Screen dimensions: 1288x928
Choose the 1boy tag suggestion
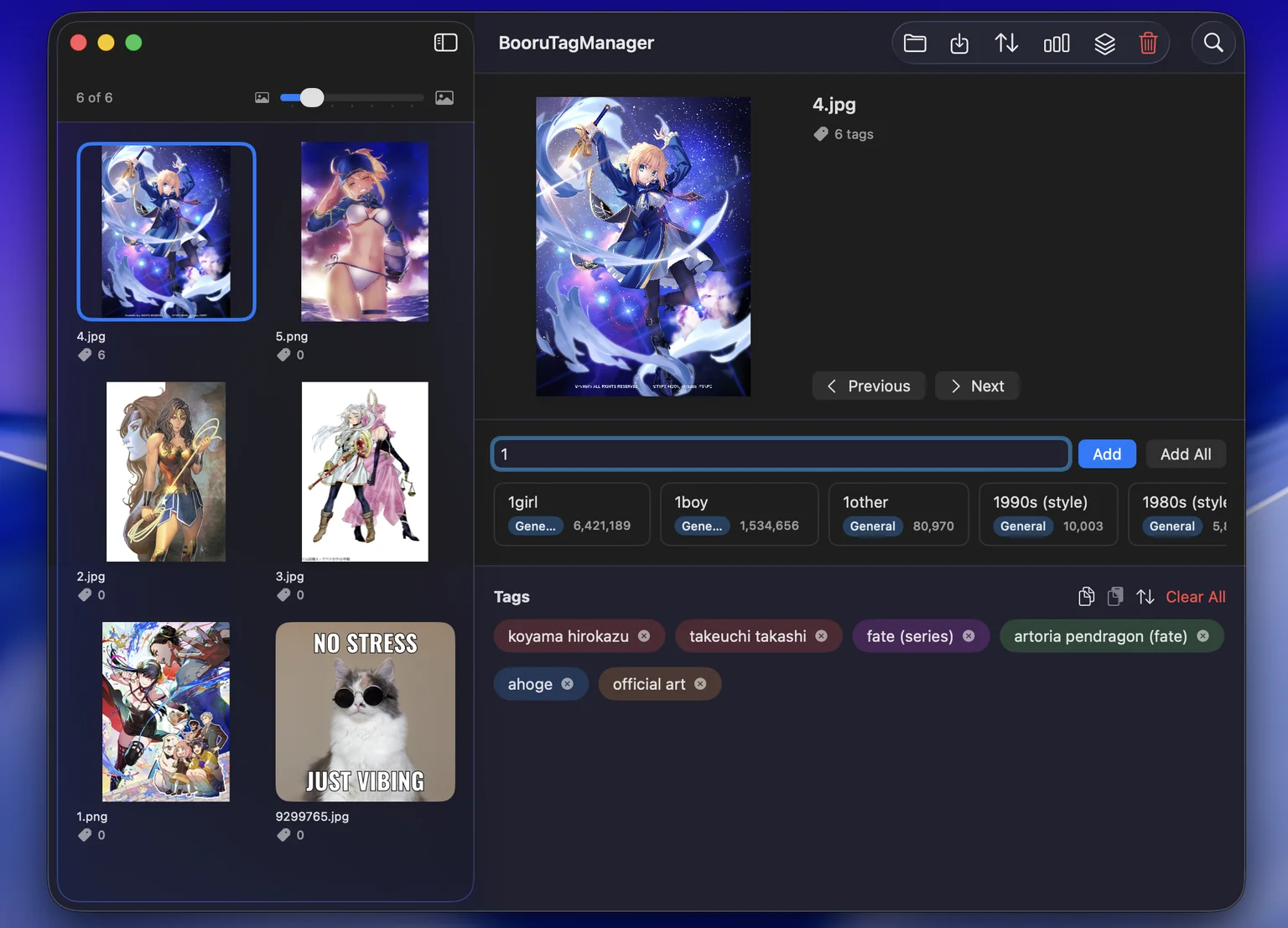(x=739, y=514)
